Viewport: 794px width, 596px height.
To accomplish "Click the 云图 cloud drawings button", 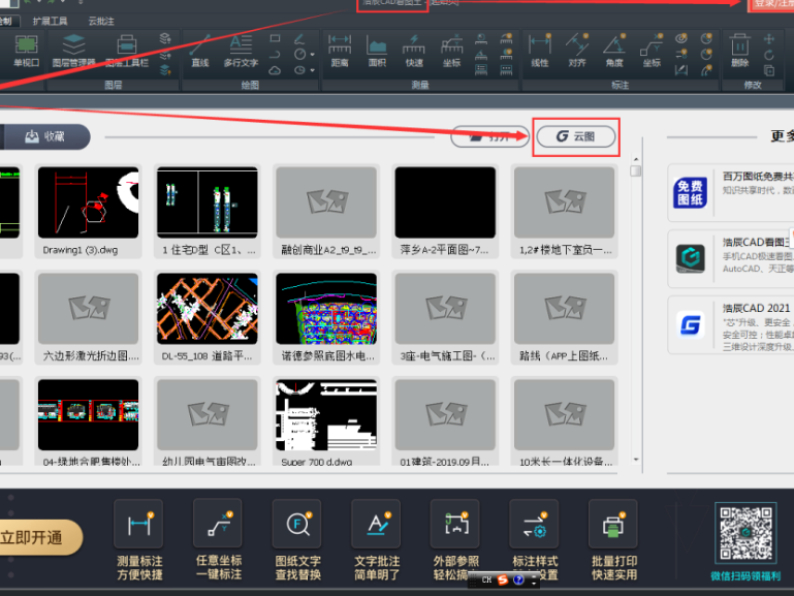I will click(576, 137).
